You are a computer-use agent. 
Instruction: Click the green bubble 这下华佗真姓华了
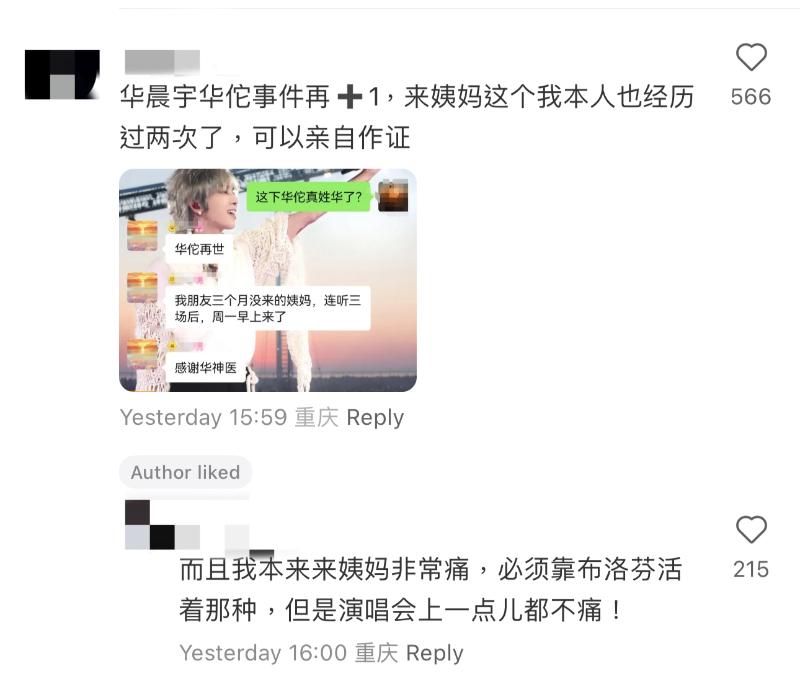(x=308, y=197)
